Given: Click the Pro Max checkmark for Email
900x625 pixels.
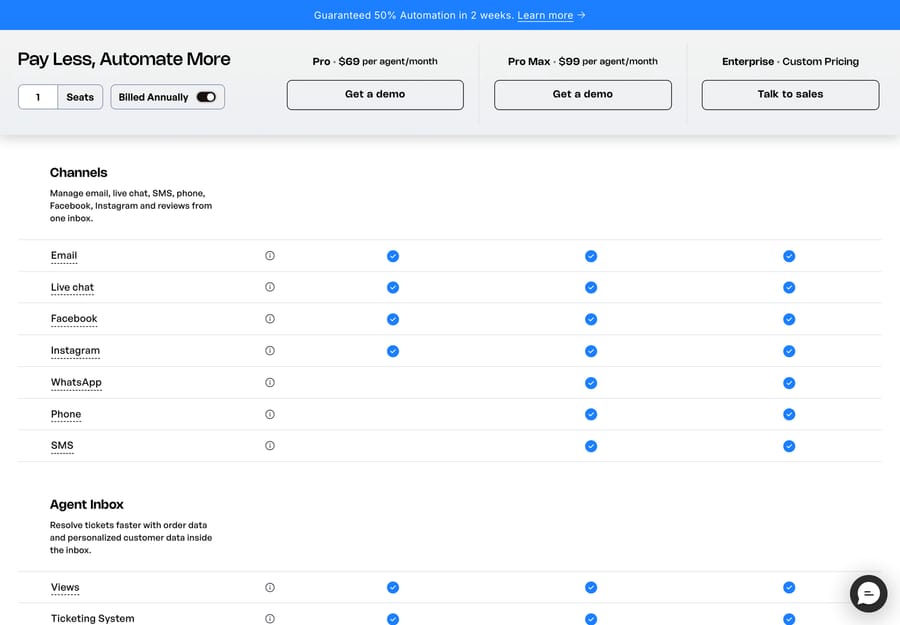Looking at the screenshot, I should tap(591, 256).
